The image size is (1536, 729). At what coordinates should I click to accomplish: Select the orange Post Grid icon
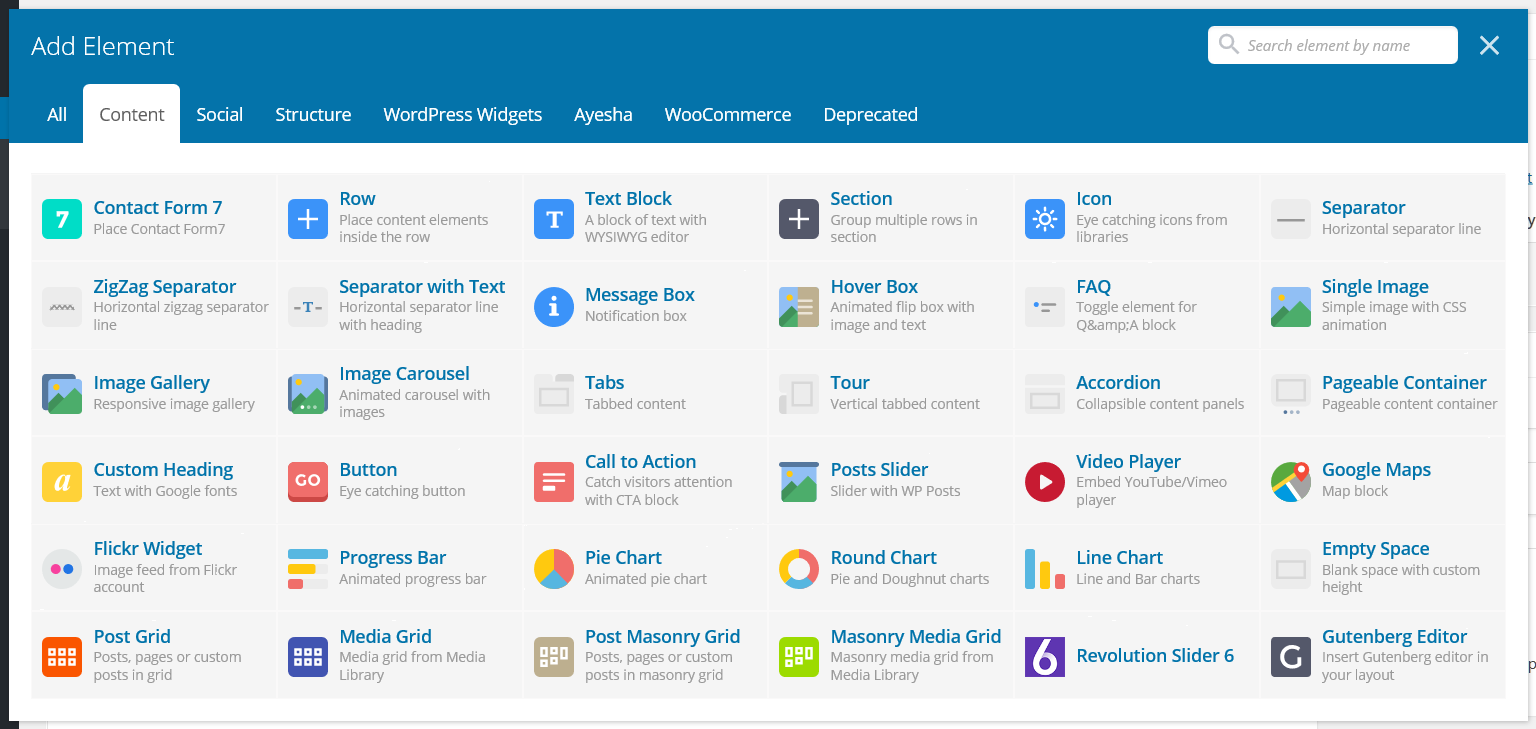click(62, 656)
